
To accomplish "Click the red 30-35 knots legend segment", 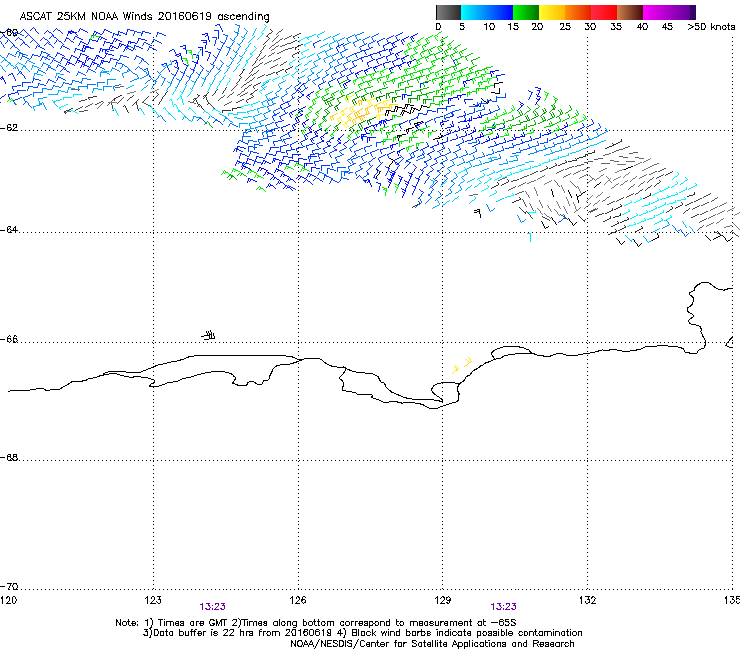I will click(604, 12).
